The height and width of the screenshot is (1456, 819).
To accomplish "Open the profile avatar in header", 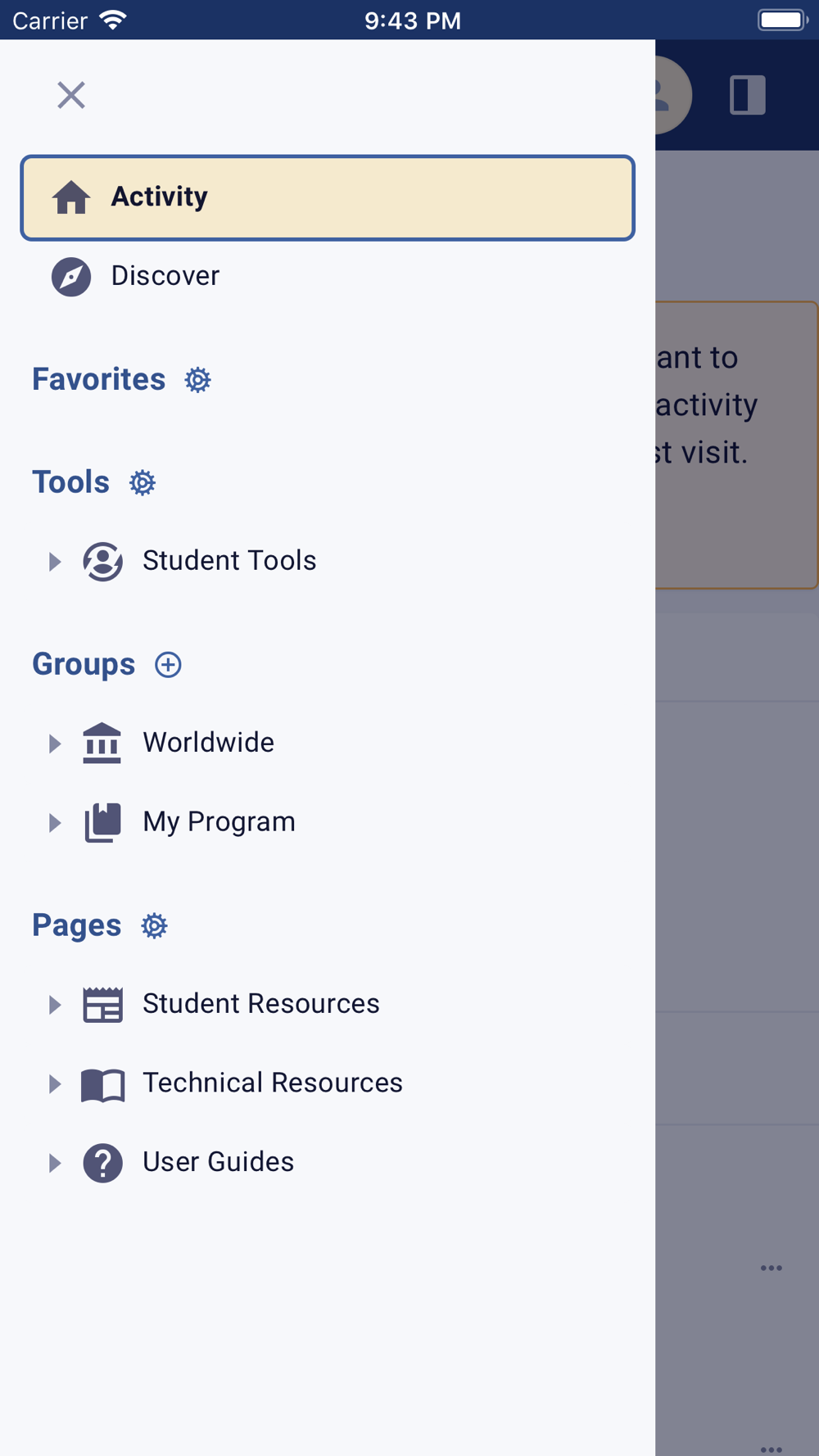I will tap(673, 95).
